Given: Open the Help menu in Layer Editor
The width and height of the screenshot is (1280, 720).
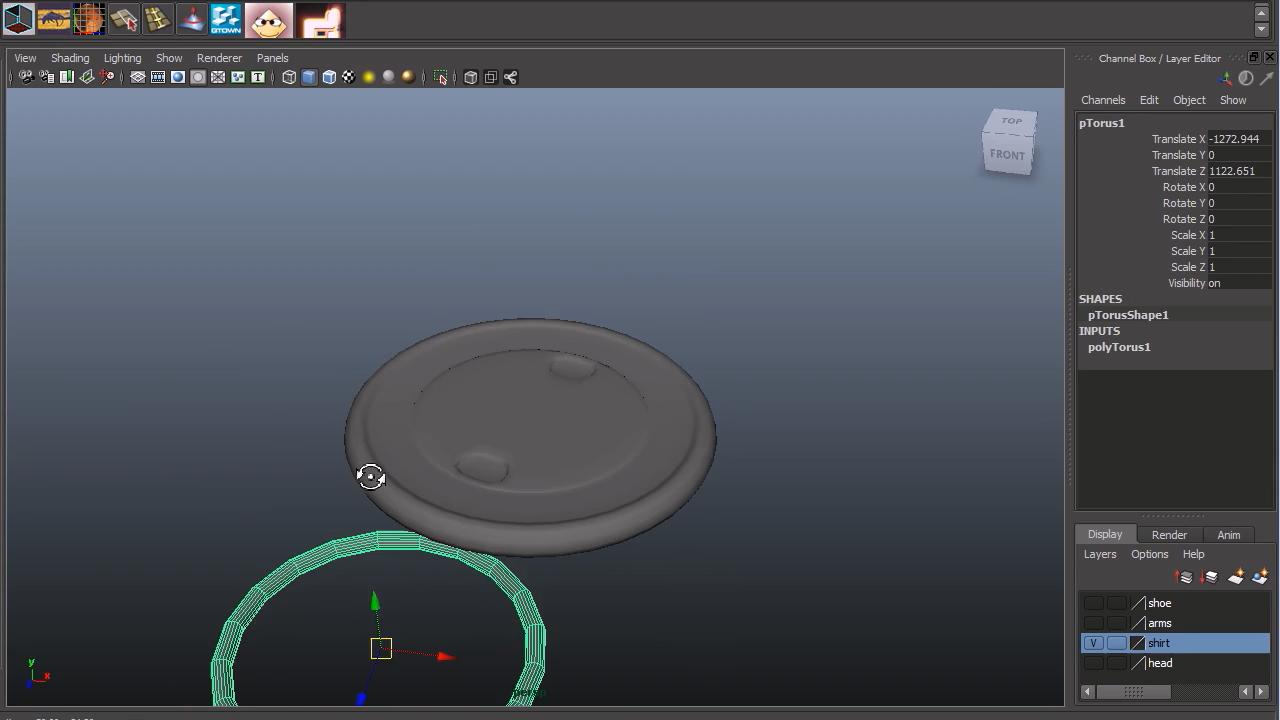Looking at the screenshot, I should tap(1193, 554).
